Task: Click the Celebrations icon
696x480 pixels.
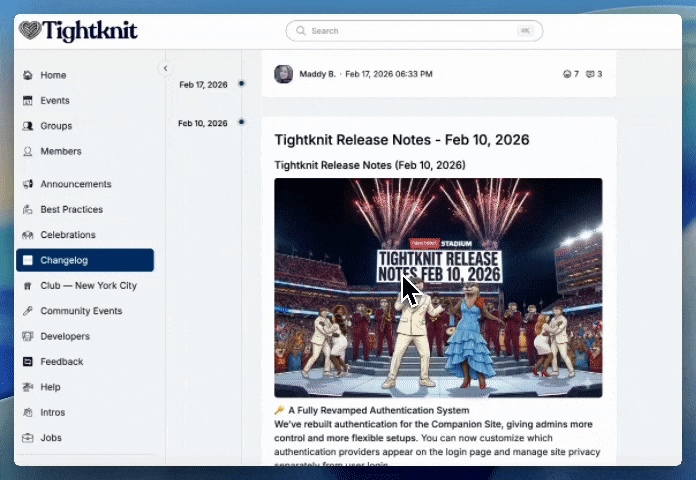Action: [x=28, y=234]
